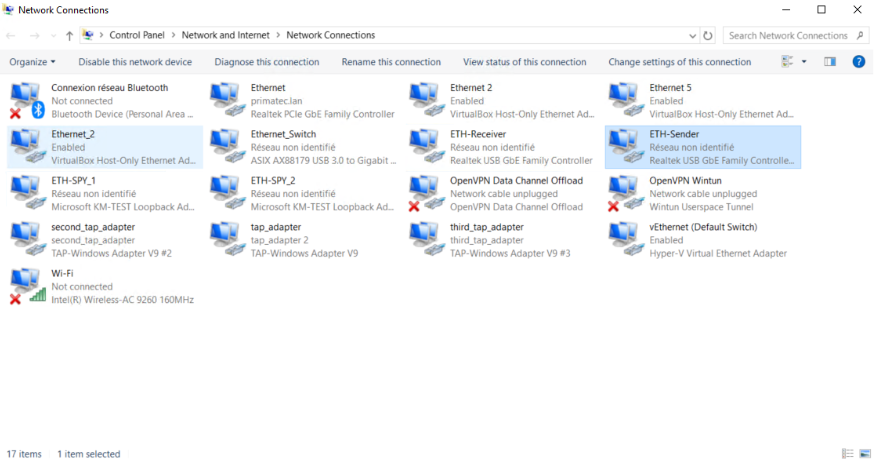The width and height of the screenshot is (885, 462).
Task: Switch to details view in status bar
Action: (848, 454)
